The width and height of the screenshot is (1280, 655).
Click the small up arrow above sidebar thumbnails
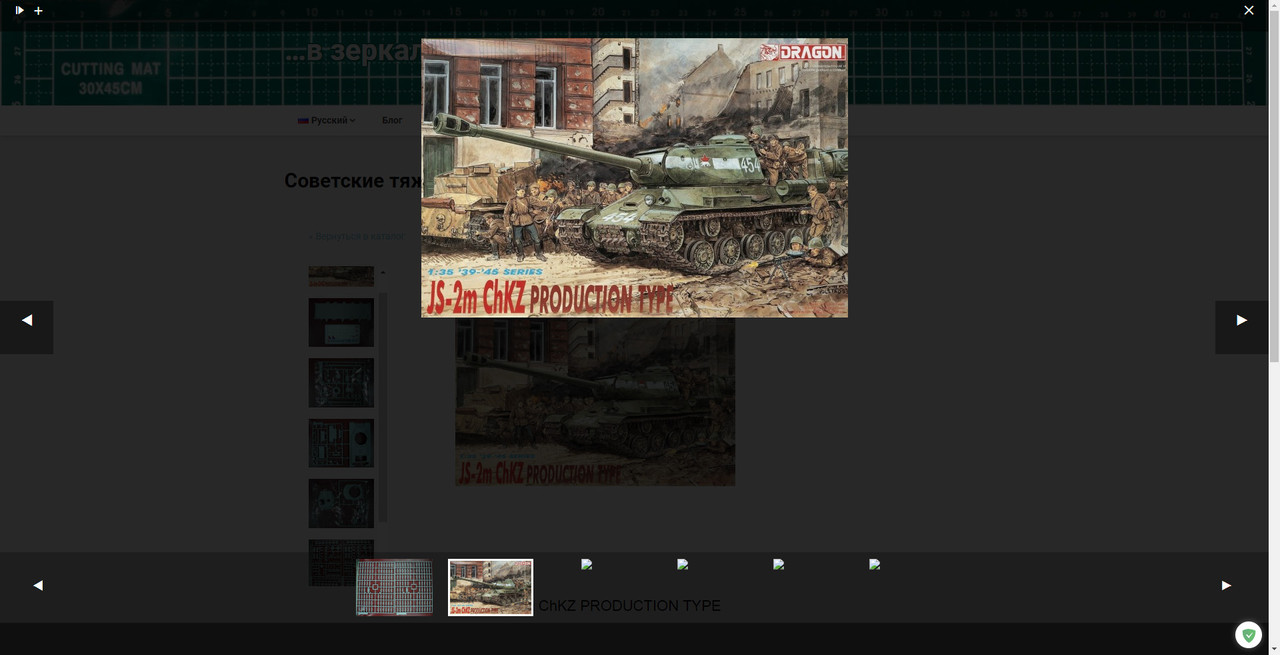click(382, 273)
